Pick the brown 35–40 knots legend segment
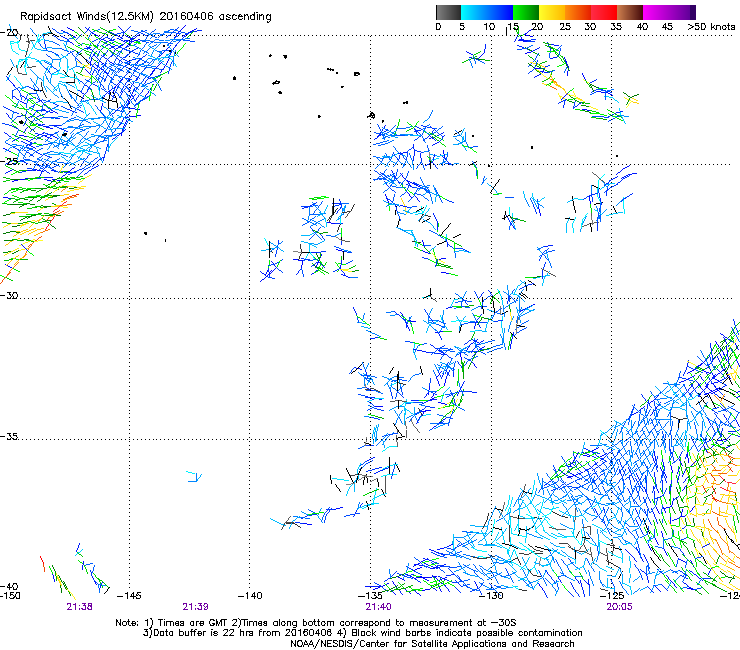Viewport: 740px width, 650px height. [x=630, y=12]
